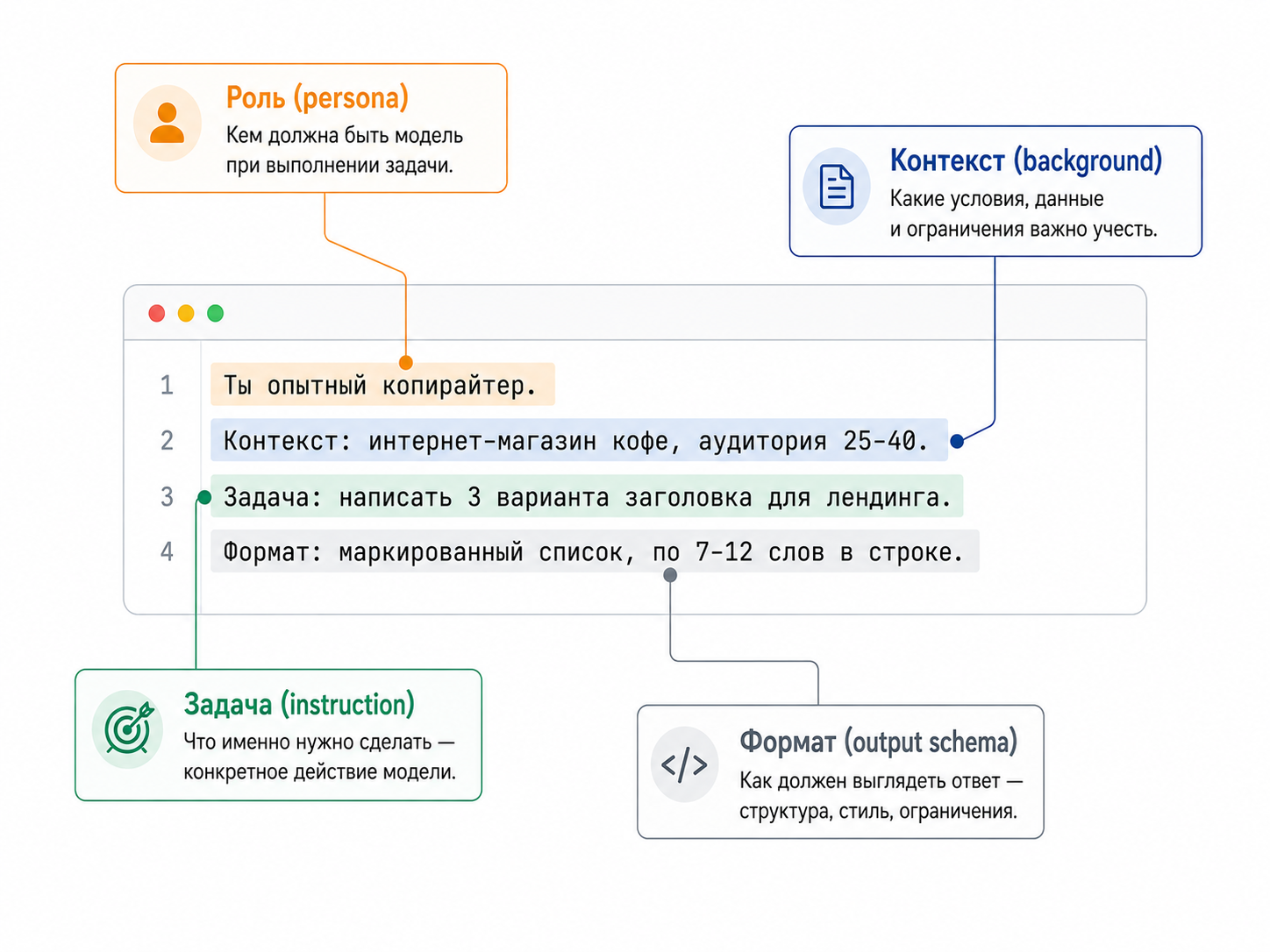Select the heading 'Роль (persona)'
Screen dimensions: 1270x952
click(317, 97)
